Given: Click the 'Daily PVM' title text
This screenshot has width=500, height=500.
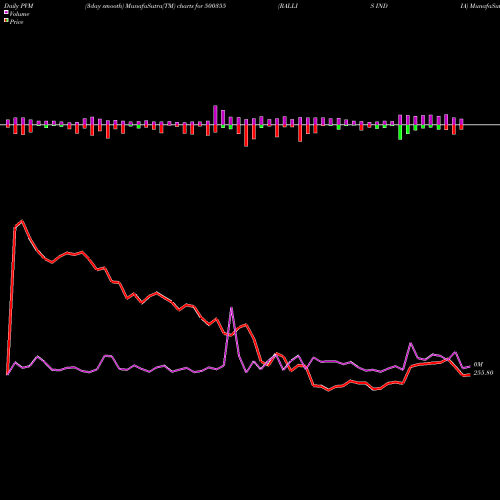Looking at the screenshot, I should (x=19, y=6).
